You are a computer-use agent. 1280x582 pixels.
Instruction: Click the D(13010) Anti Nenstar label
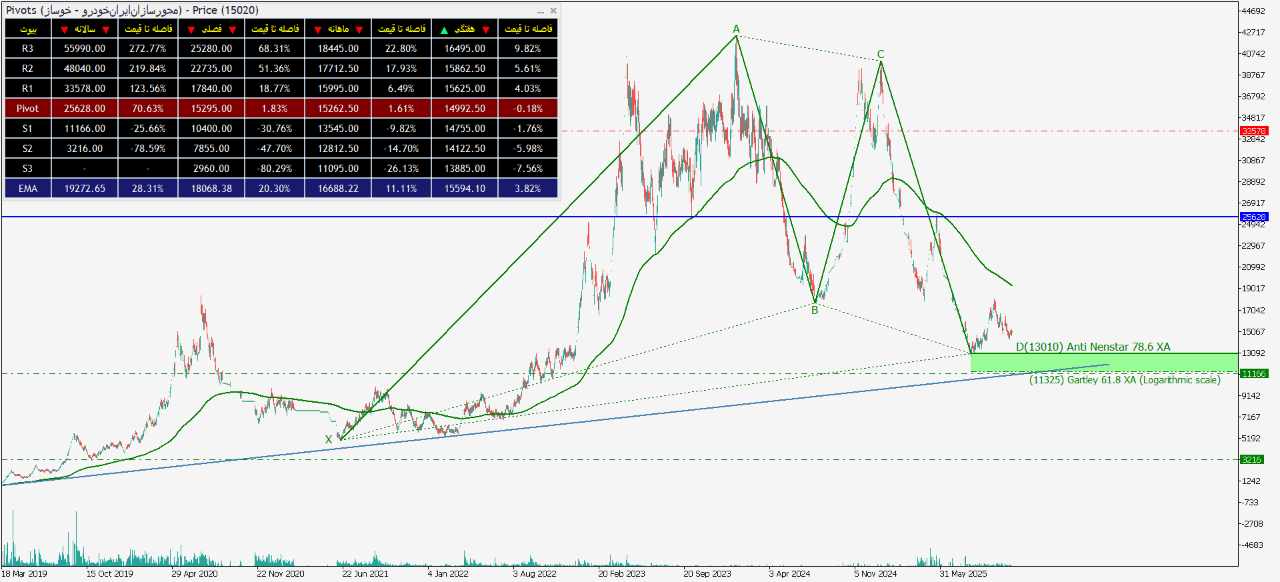pyautogui.click(x=1092, y=347)
